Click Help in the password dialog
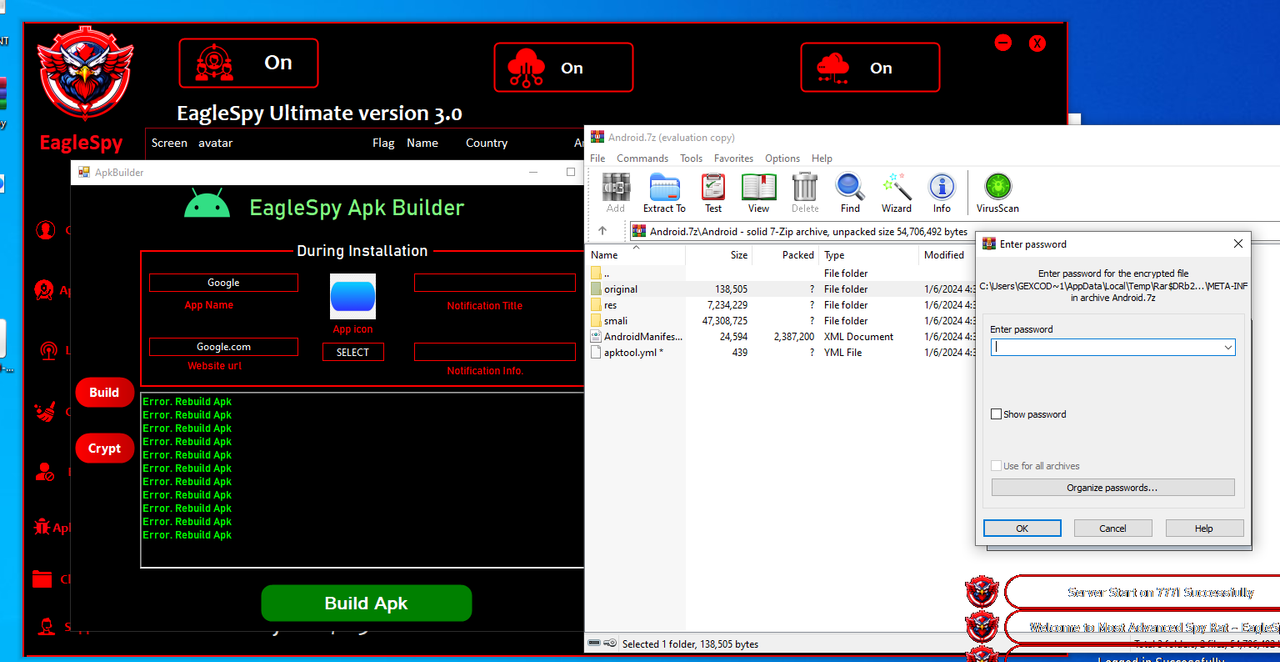Screen dimensions: 1280x662 [1204, 528]
